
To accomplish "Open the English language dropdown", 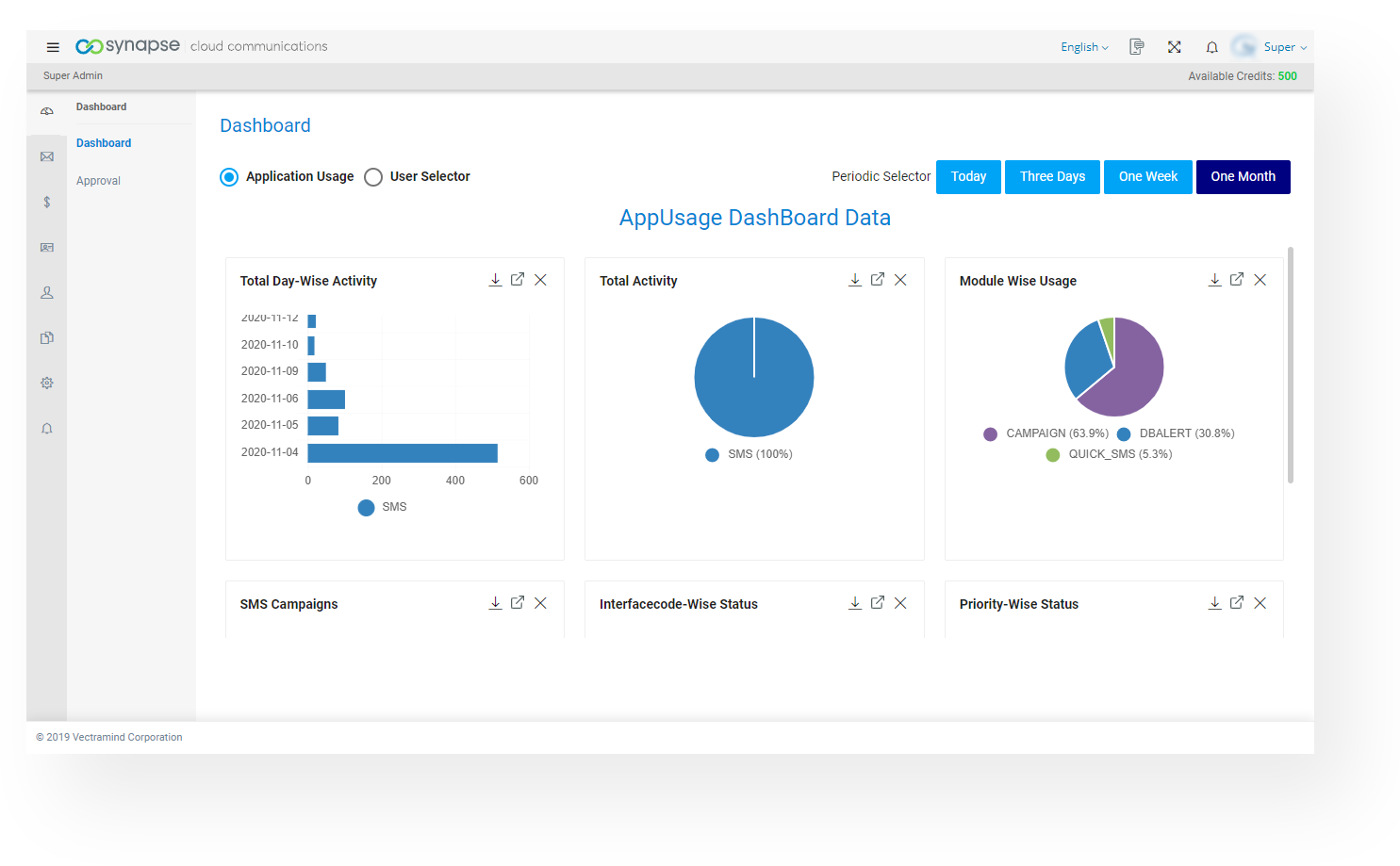I will [1084, 47].
